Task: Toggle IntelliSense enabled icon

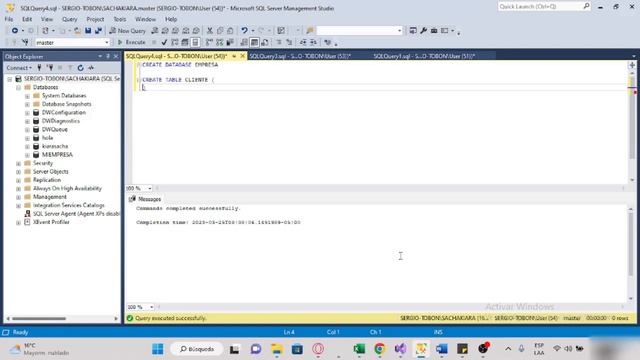Action: [x=196, y=42]
